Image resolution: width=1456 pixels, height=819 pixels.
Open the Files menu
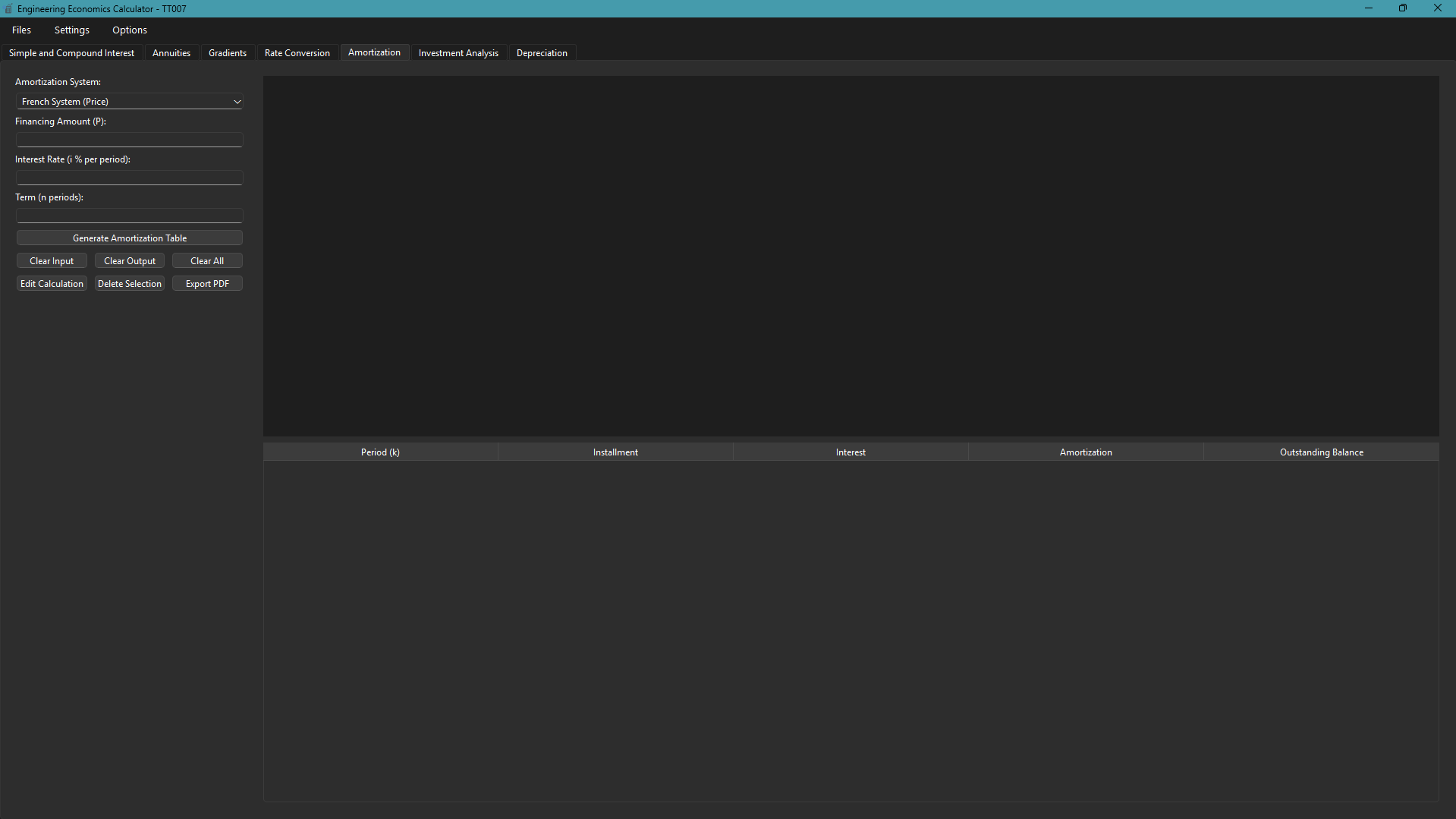[21, 30]
